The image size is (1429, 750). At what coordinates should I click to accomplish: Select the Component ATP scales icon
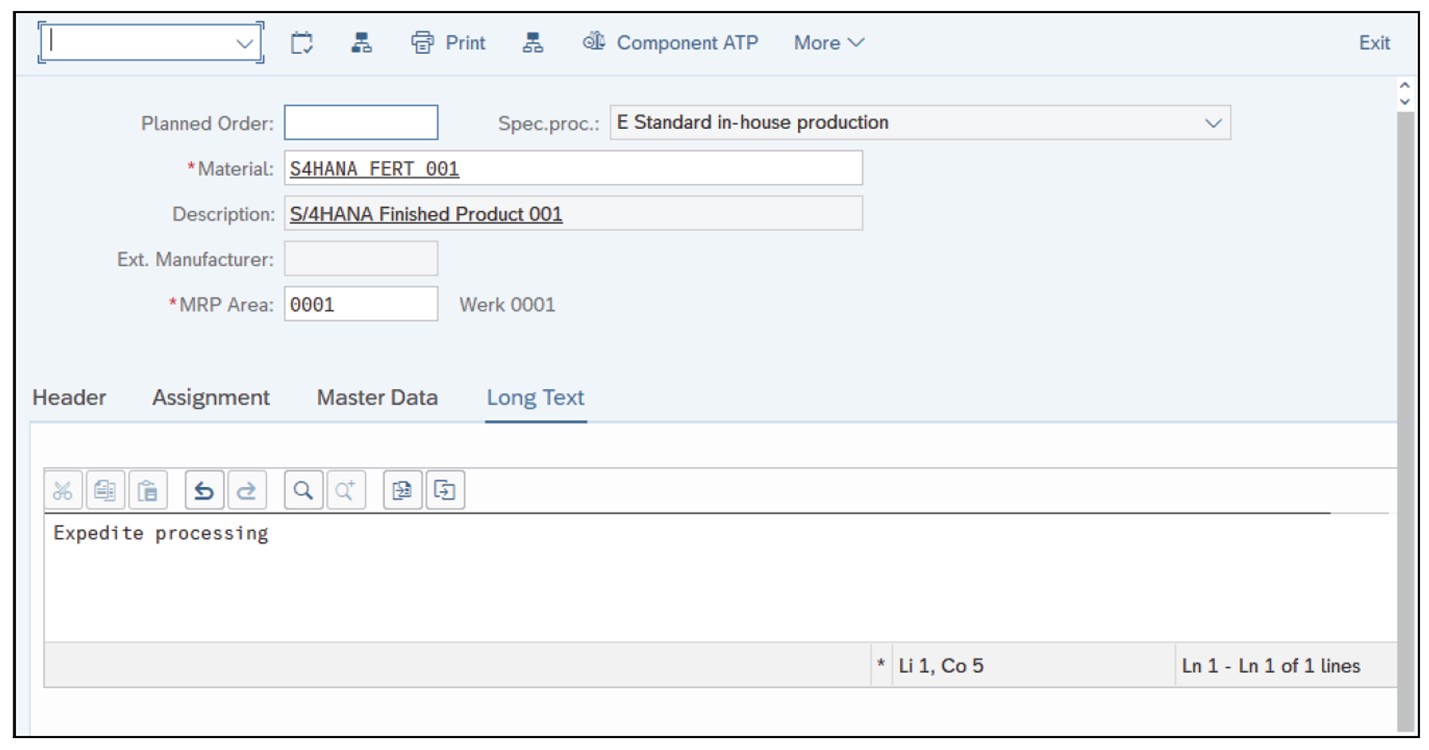coord(594,42)
